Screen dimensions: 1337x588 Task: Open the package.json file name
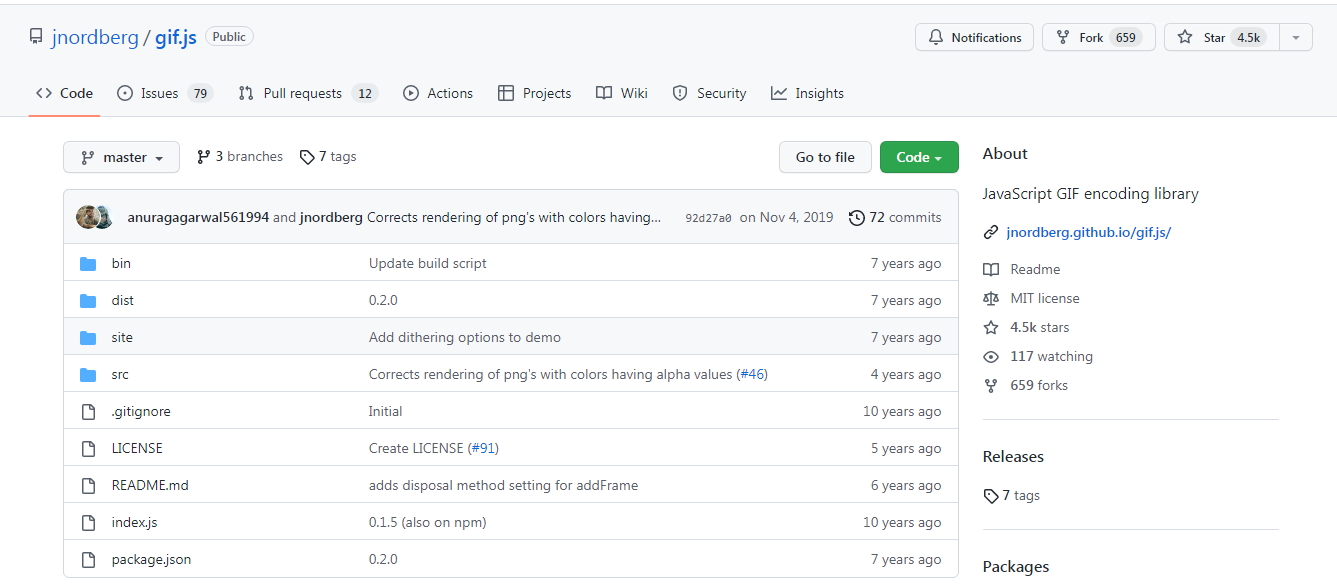[151, 559]
